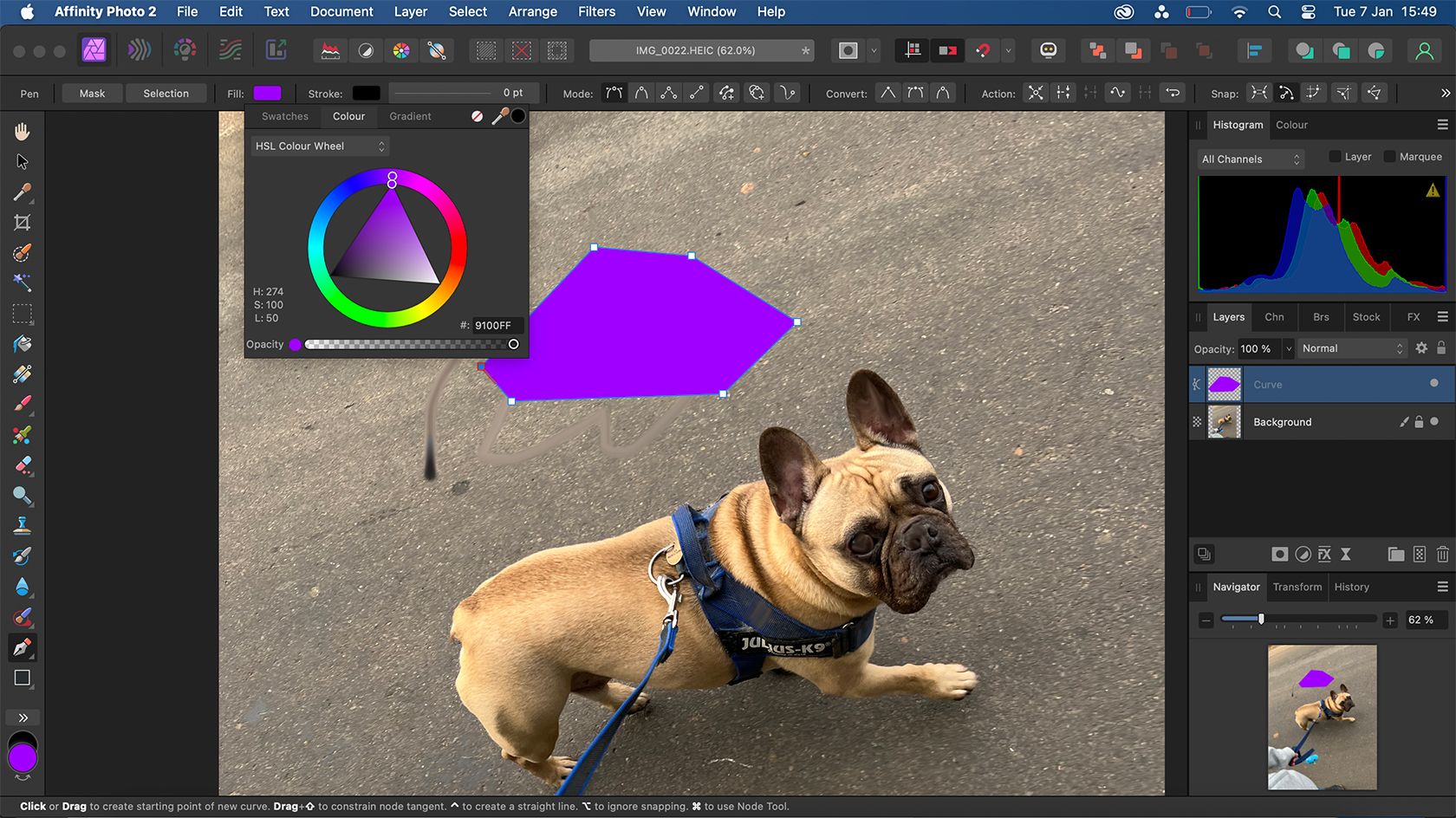Select the Crop tool

pyautogui.click(x=23, y=222)
